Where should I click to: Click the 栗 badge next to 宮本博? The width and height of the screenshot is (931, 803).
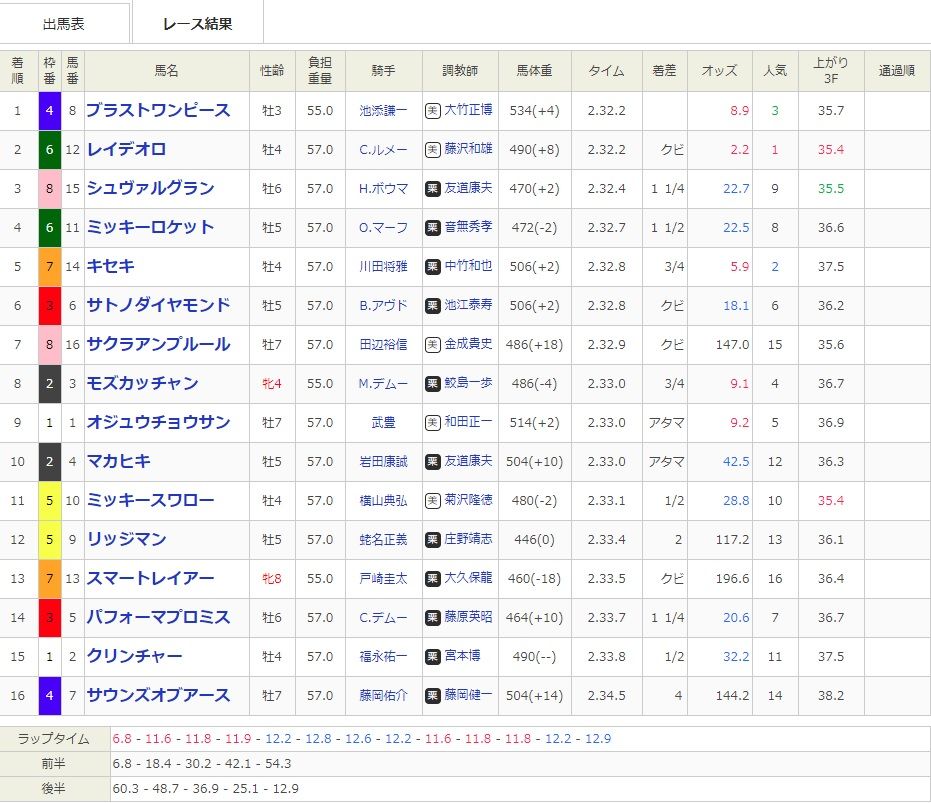pos(432,657)
